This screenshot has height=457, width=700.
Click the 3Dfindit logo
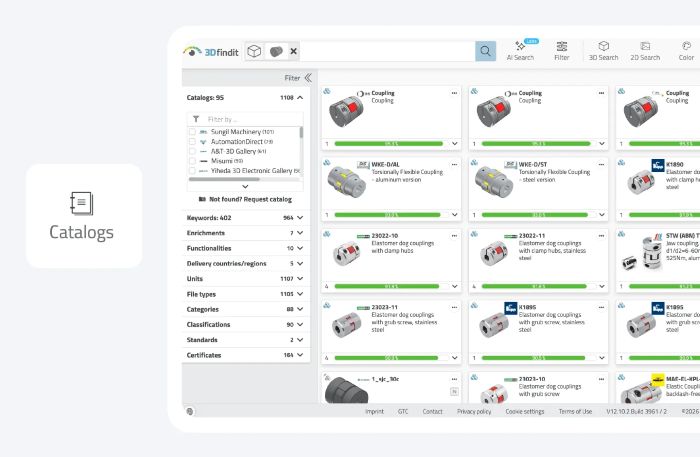pos(212,51)
